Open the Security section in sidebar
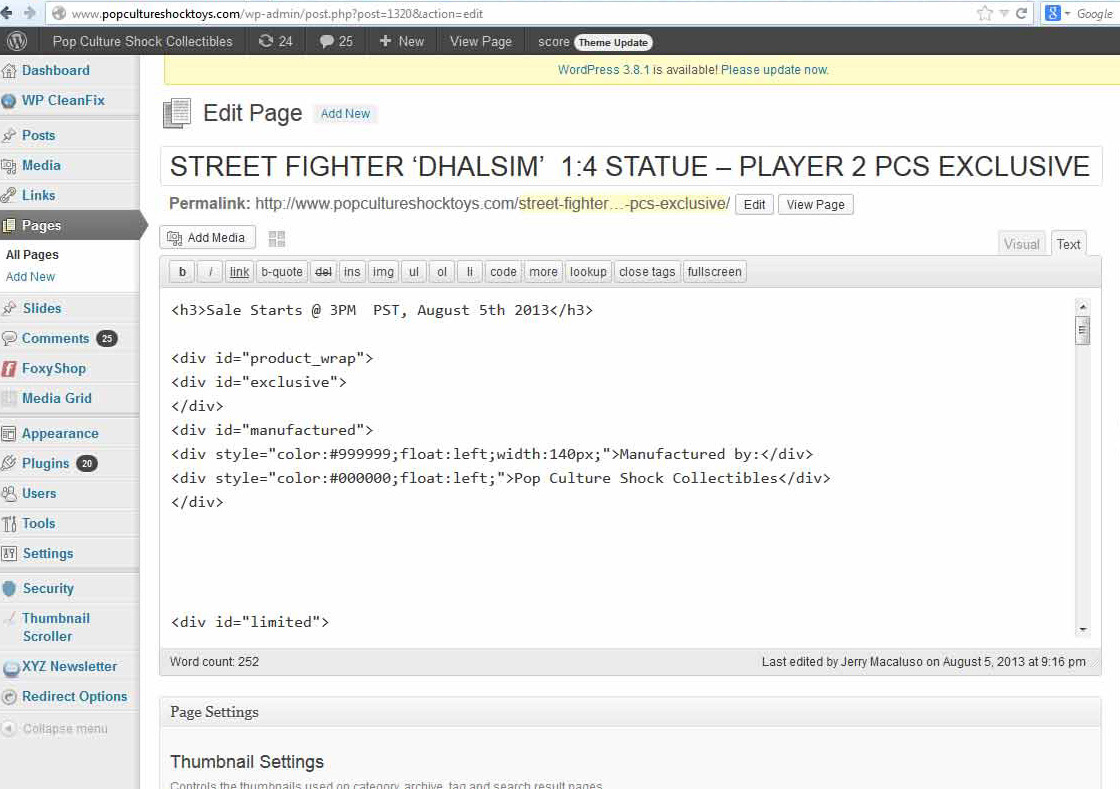Image resolution: width=1120 pixels, height=789 pixels. [x=48, y=588]
